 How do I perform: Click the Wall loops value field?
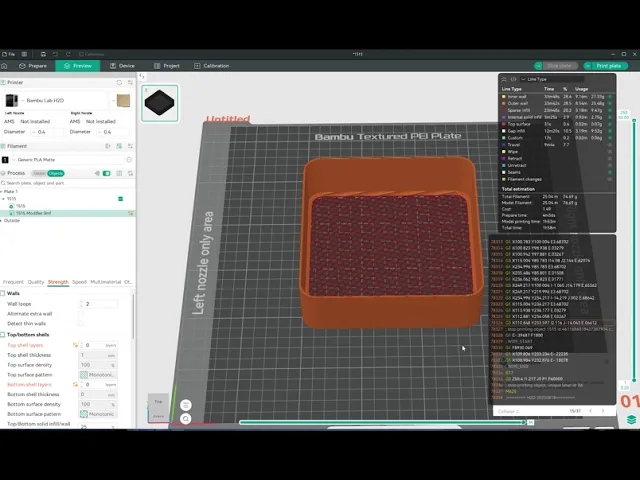(98, 304)
